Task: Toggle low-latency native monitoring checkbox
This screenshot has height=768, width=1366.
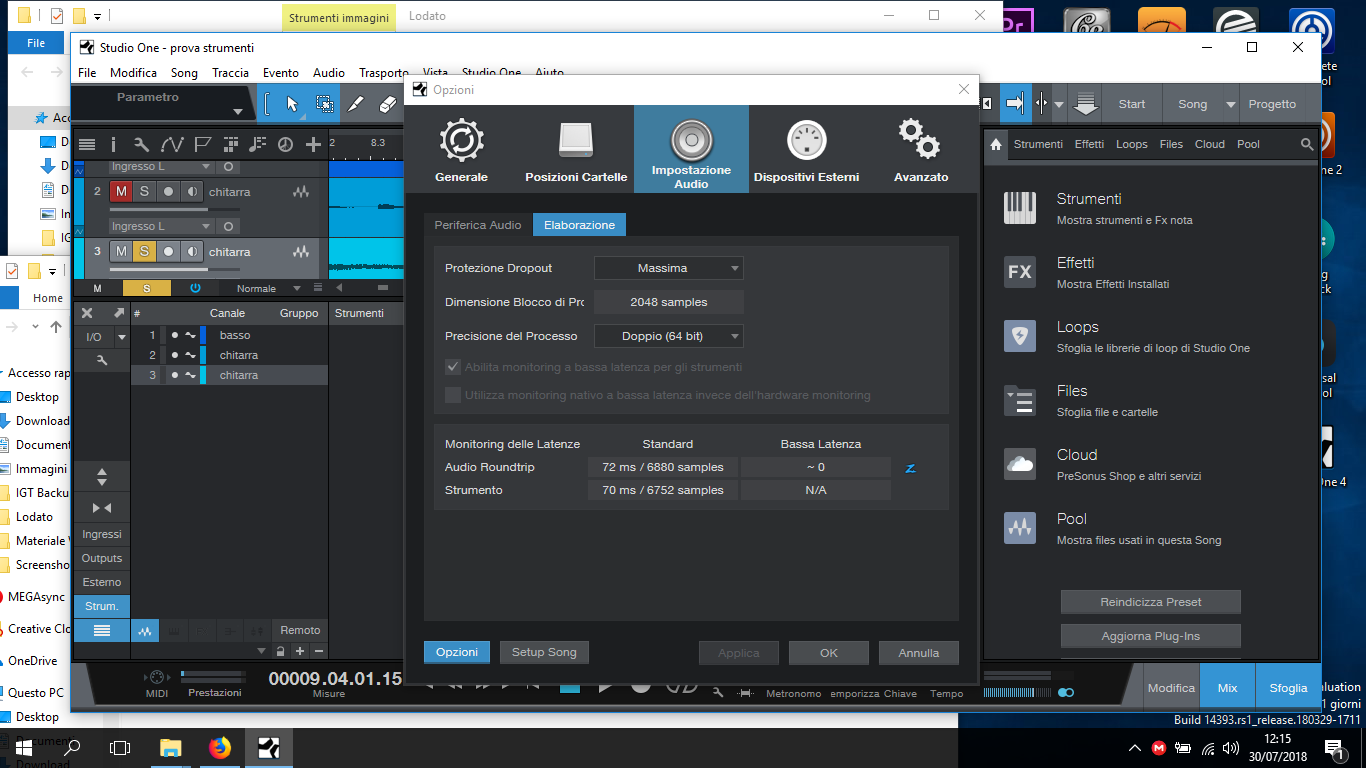Action: click(453, 395)
